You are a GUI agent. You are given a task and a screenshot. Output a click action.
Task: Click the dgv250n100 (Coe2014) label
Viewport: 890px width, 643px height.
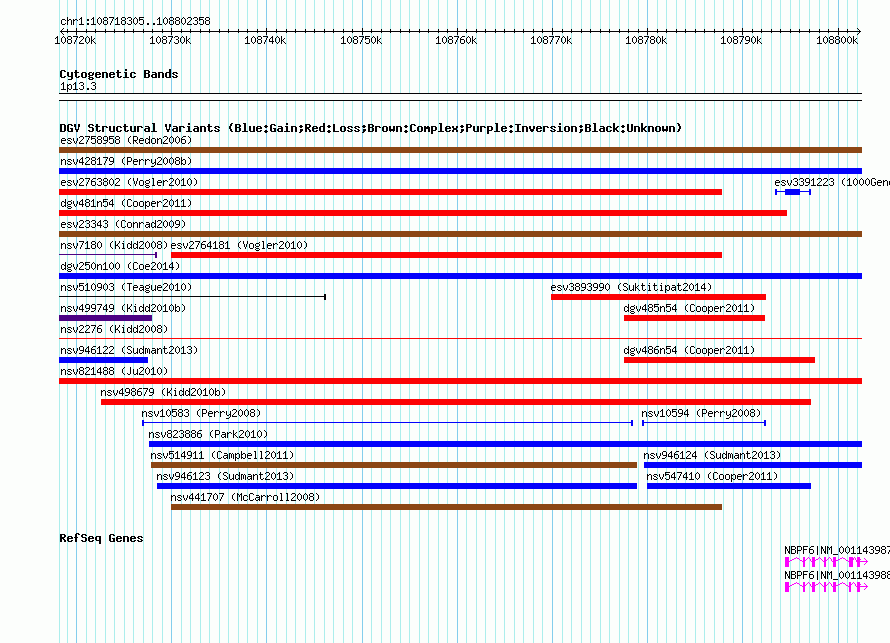pos(120,266)
